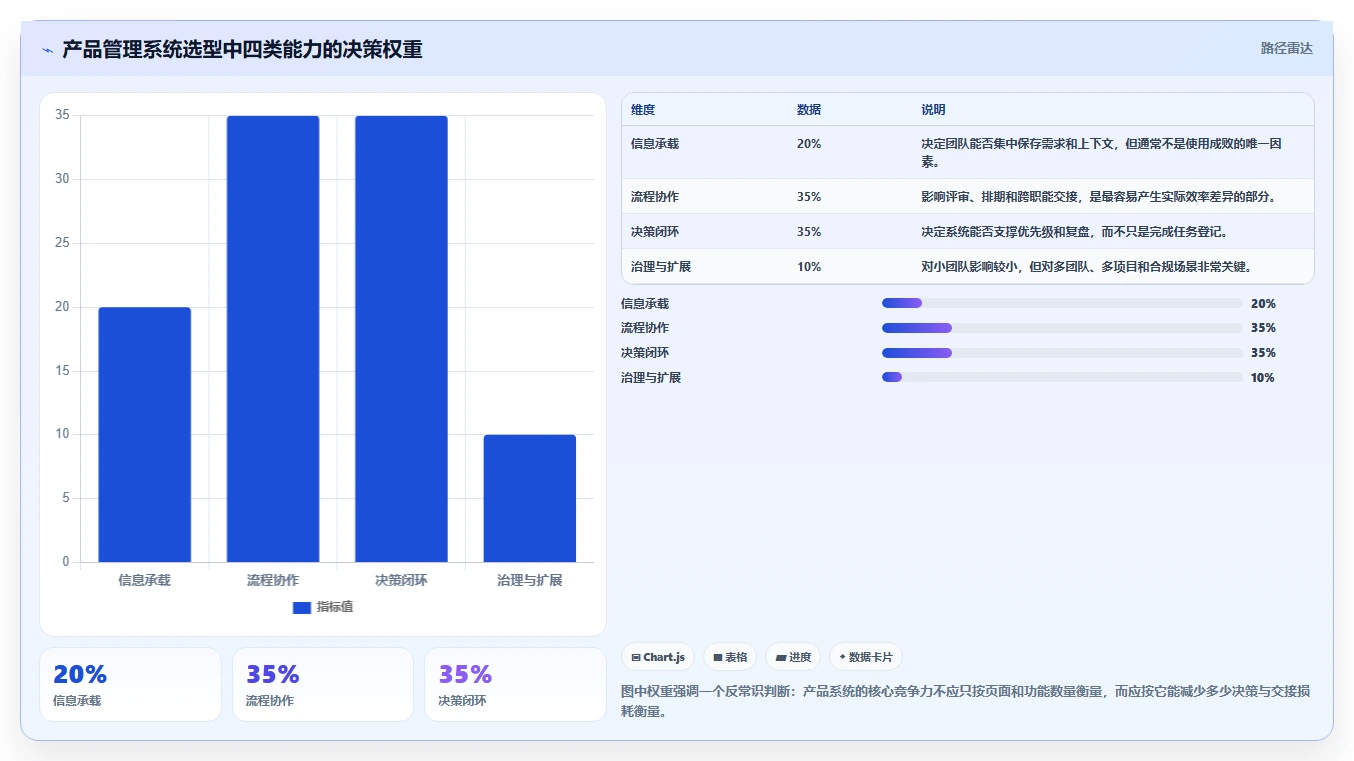The image size is (1354, 761).
Task: Click the 数据 column header
Action: (809, 110)
